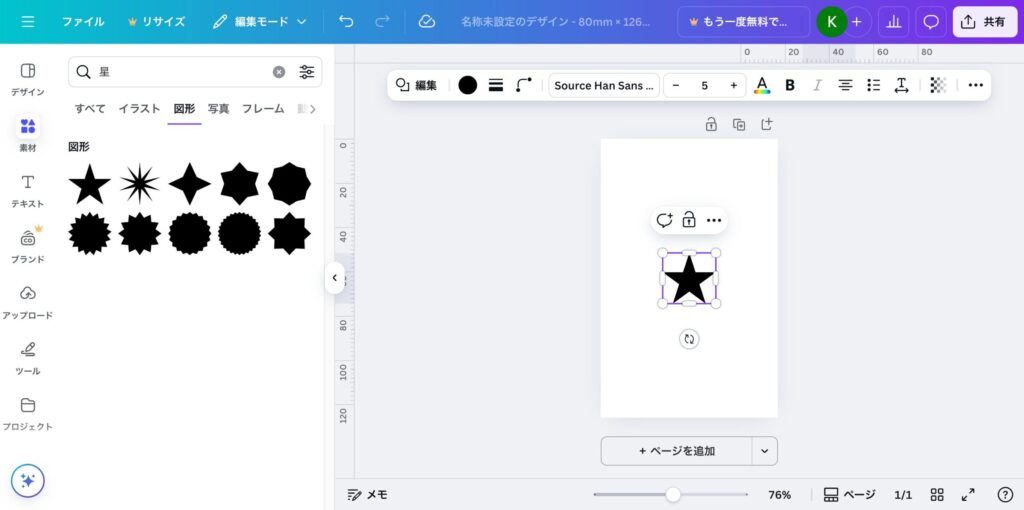Open the transparency checkerboard icon
Image resolution: width=1024 pixels, height=510 pixels.
(937, 85)
